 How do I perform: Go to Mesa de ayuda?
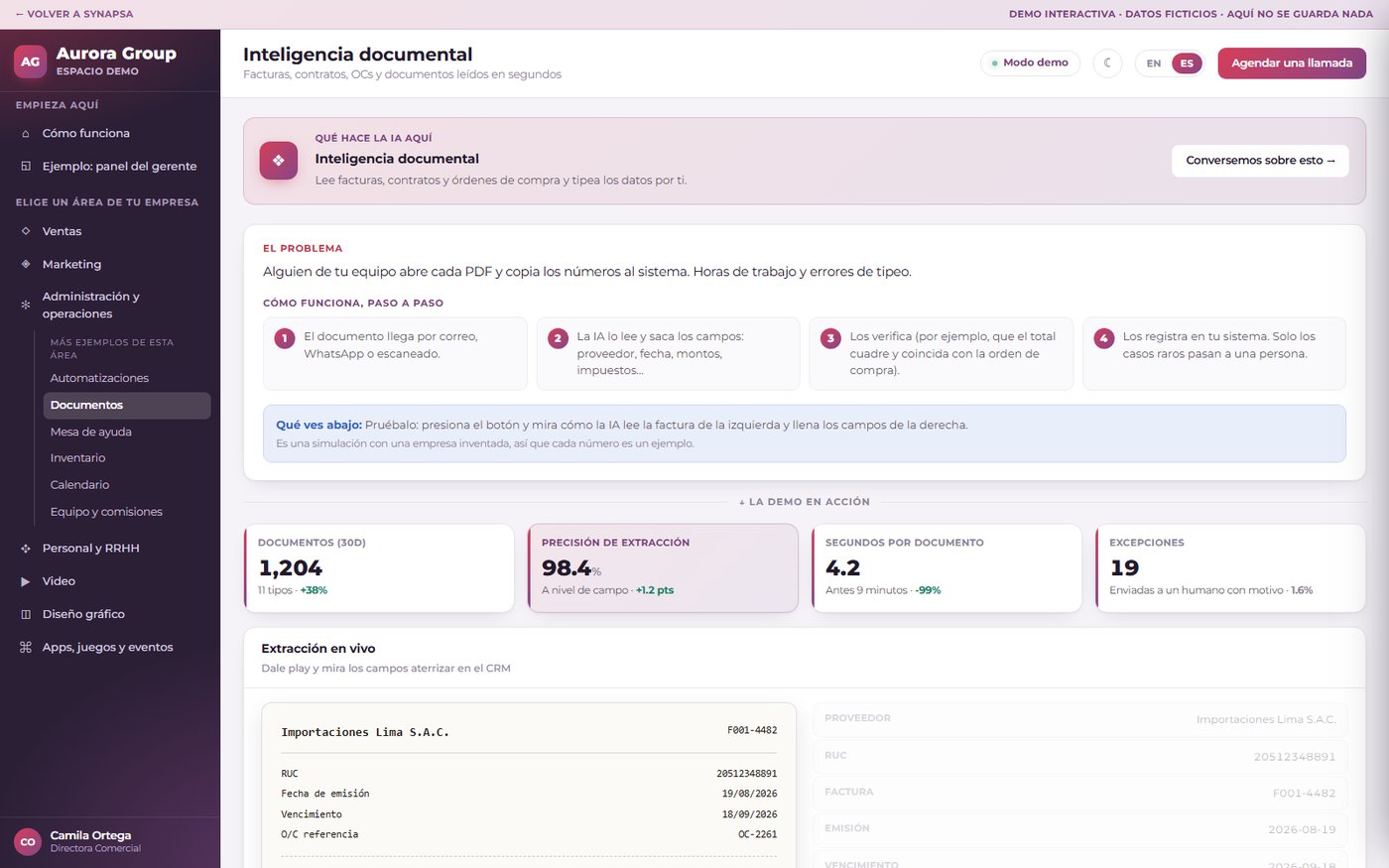[127, 432]
